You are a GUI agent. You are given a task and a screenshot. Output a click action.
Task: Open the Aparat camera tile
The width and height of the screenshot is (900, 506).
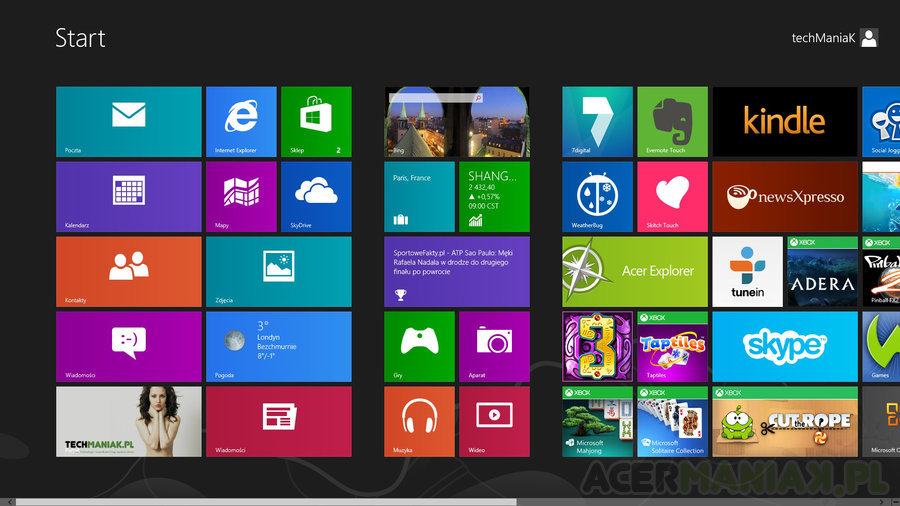pyautogui.click(x=494, y=347)
